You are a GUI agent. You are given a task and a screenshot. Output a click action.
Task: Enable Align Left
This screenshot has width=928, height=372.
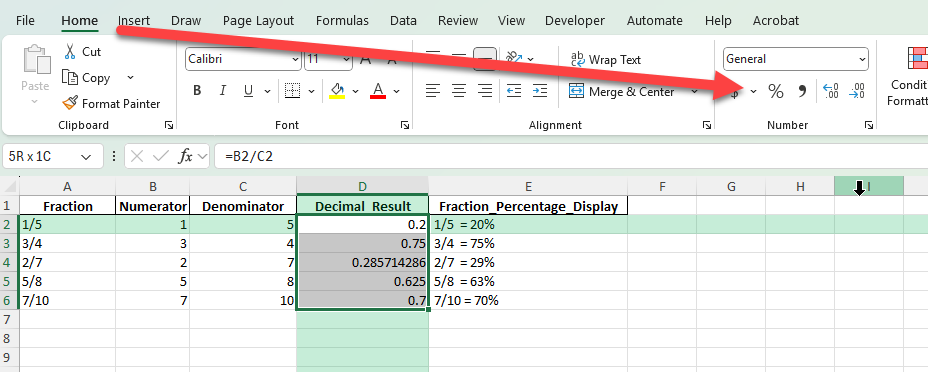tap(433, 91)
